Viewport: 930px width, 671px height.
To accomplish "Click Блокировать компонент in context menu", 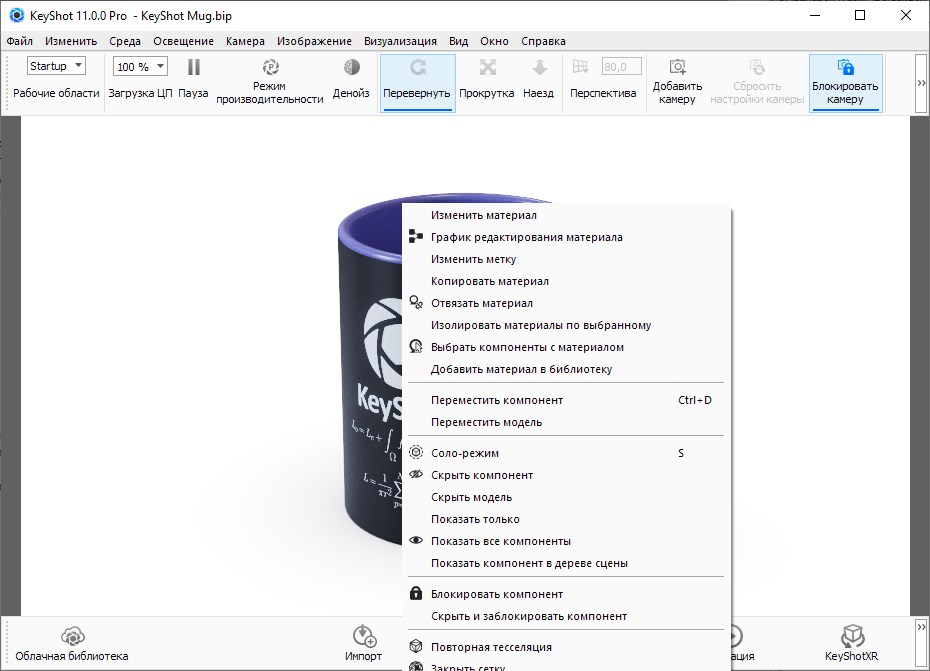I will click(x=496, y=594).
